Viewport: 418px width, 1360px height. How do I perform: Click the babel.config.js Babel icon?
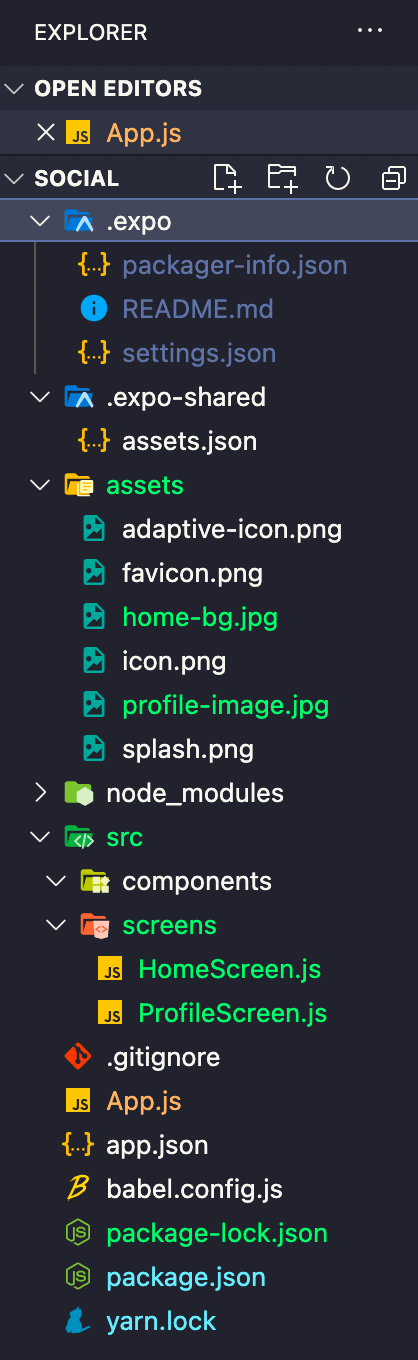pos(78,1189)
